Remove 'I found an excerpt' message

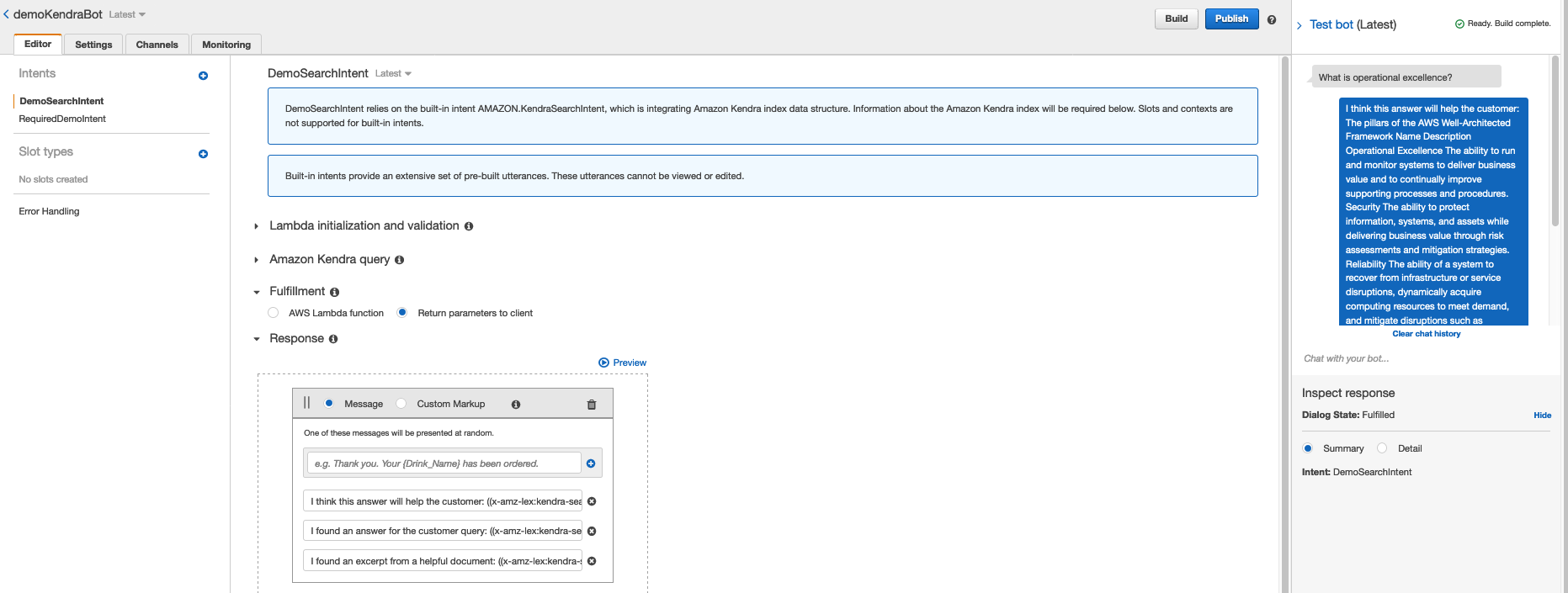[x=592, y=561]
